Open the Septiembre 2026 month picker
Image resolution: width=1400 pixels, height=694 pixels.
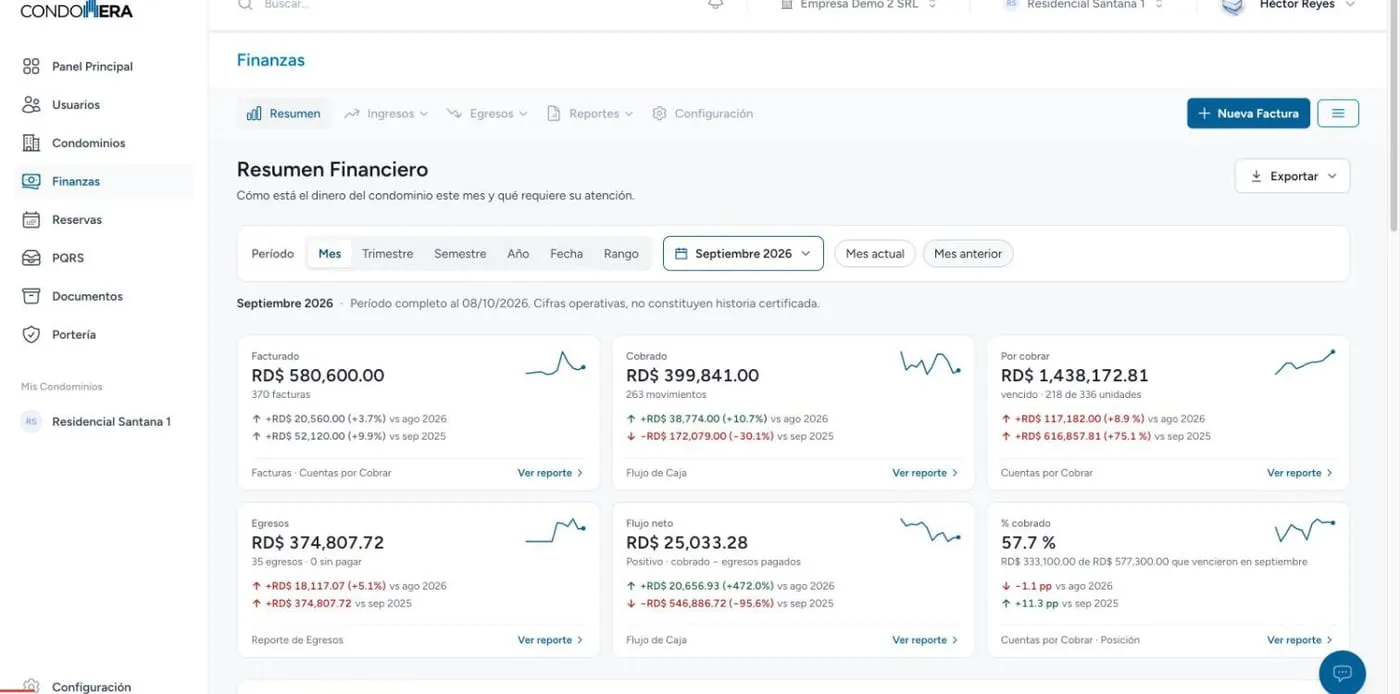[x=743, y=253]
